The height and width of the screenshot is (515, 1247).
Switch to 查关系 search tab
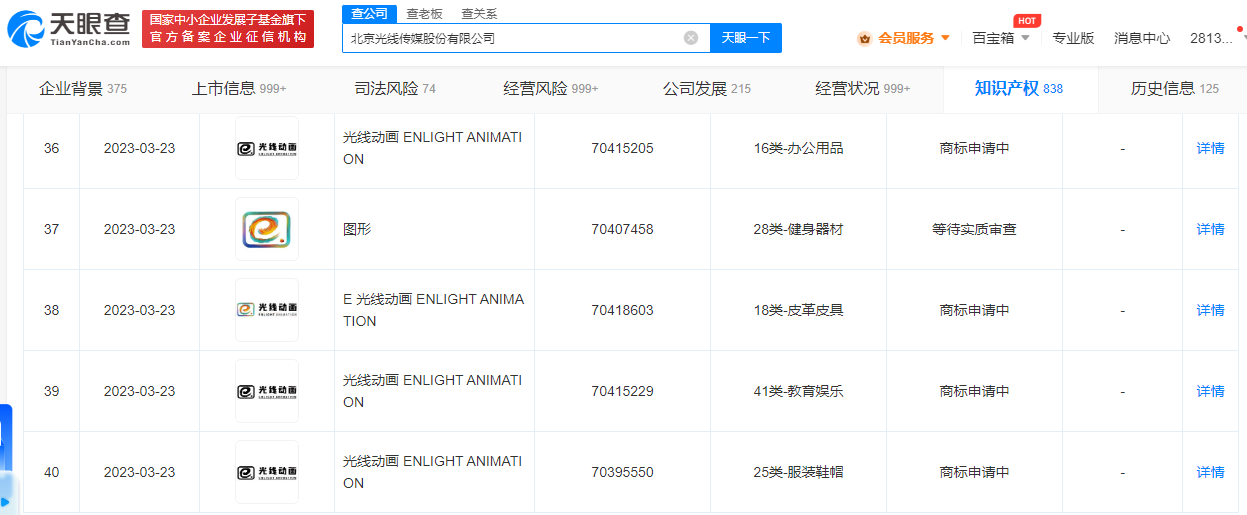click(479, 14)
